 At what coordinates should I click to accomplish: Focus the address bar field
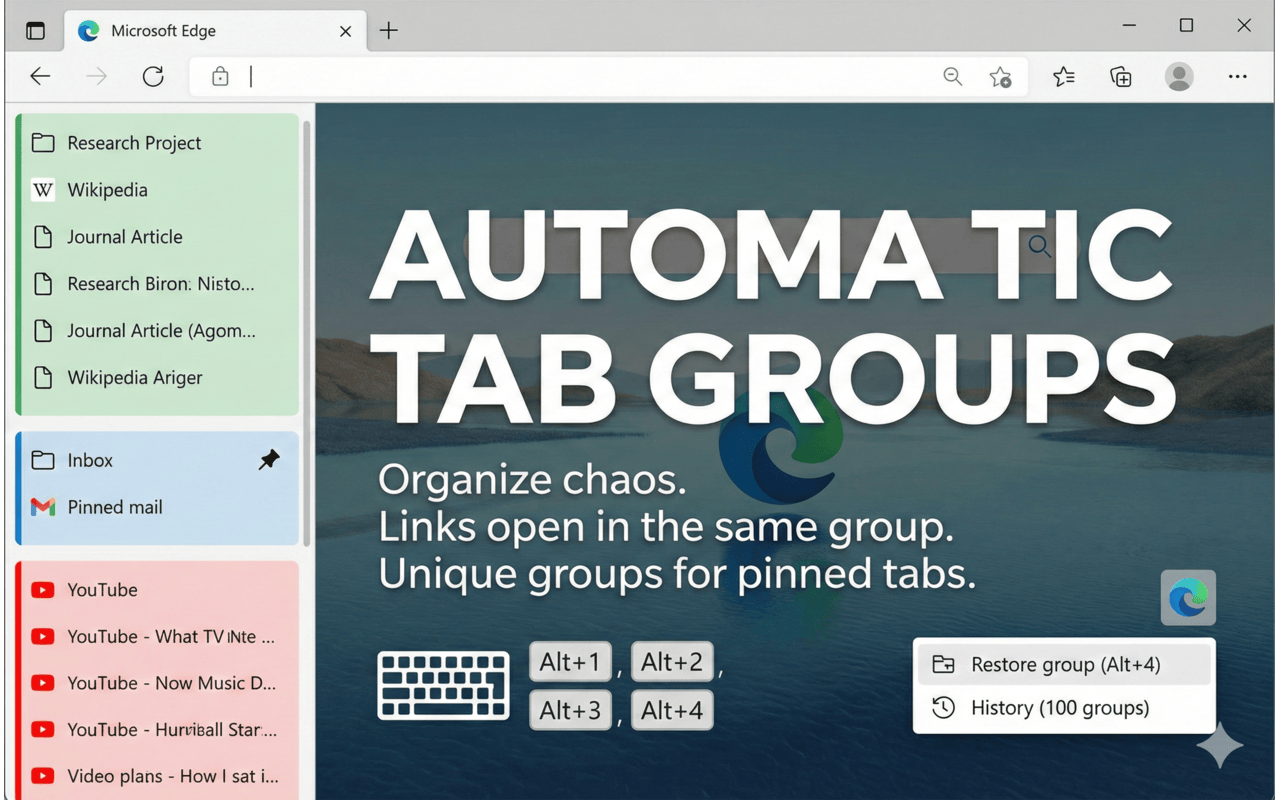[608, 77]
